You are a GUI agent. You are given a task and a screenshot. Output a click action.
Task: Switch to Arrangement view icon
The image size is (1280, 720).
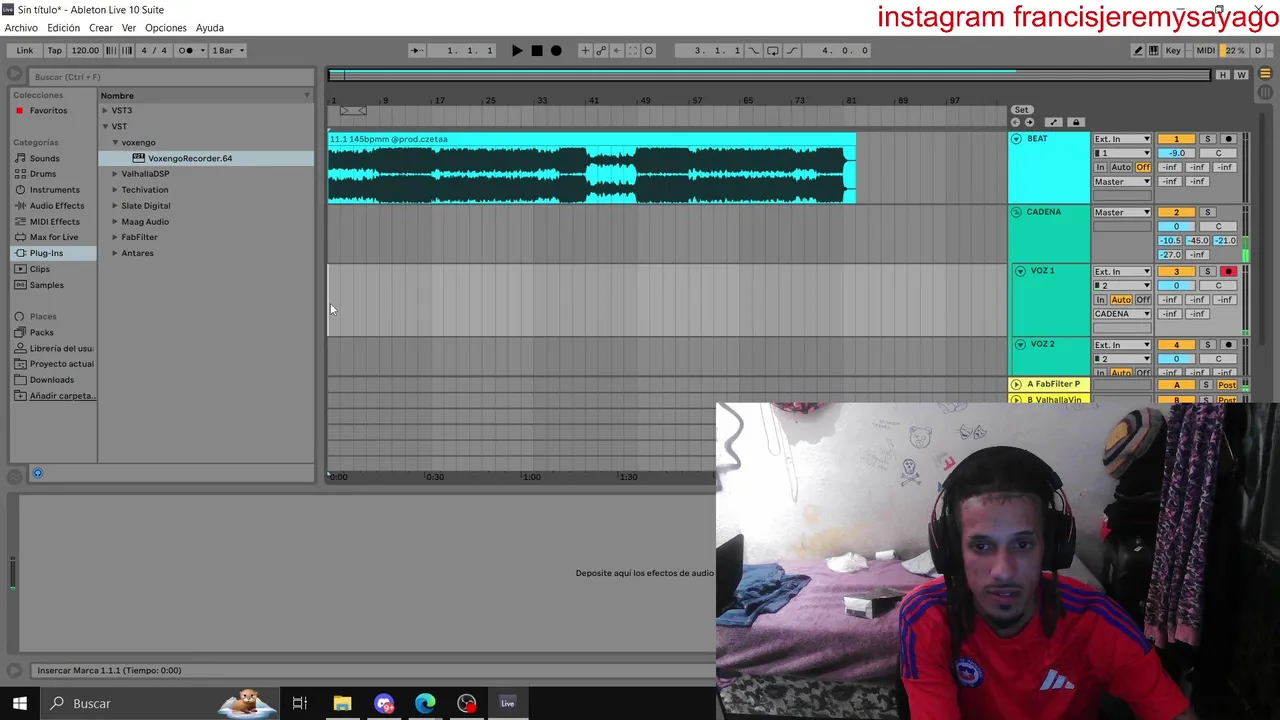pyautogui.click(x=1264, y=75)
